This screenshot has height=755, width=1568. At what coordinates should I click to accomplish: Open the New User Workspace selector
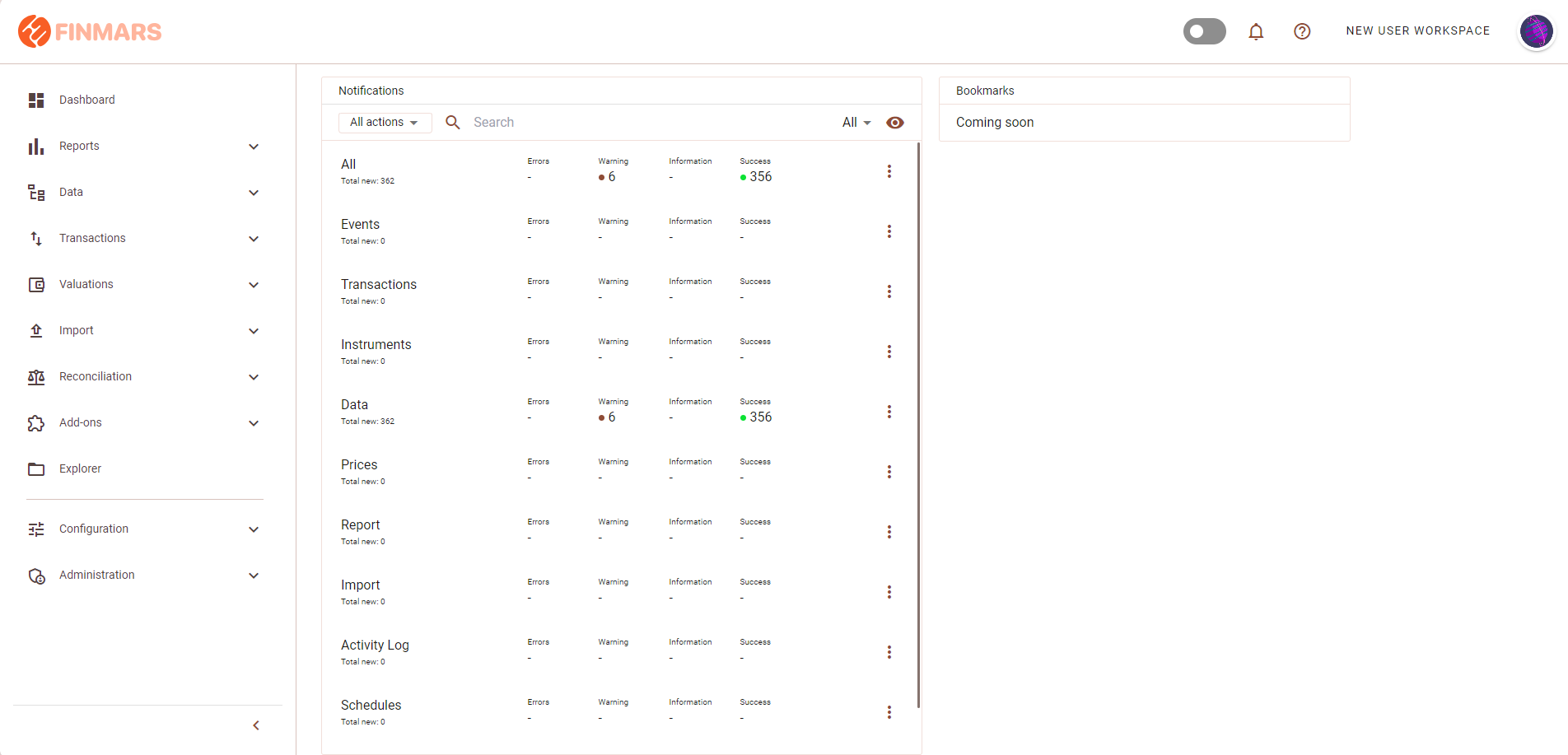(1418, 30)
